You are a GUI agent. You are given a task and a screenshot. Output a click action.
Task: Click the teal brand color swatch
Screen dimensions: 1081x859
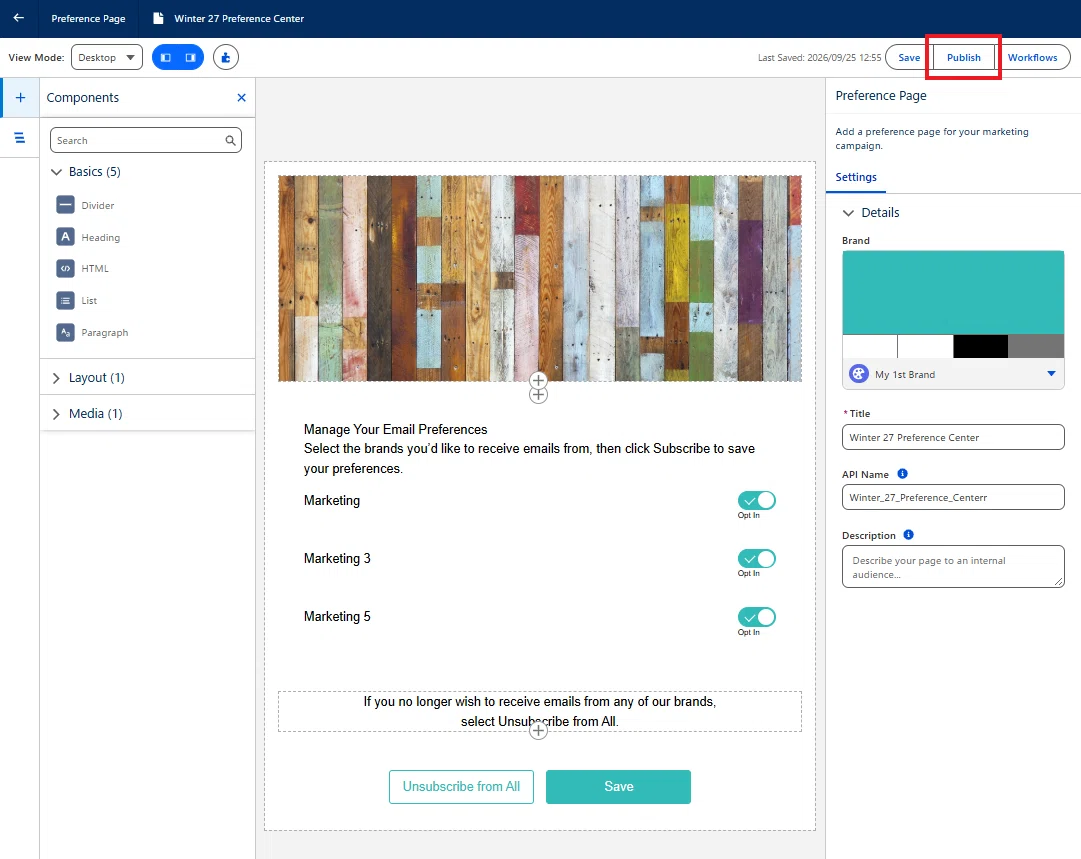pos(953,293)
